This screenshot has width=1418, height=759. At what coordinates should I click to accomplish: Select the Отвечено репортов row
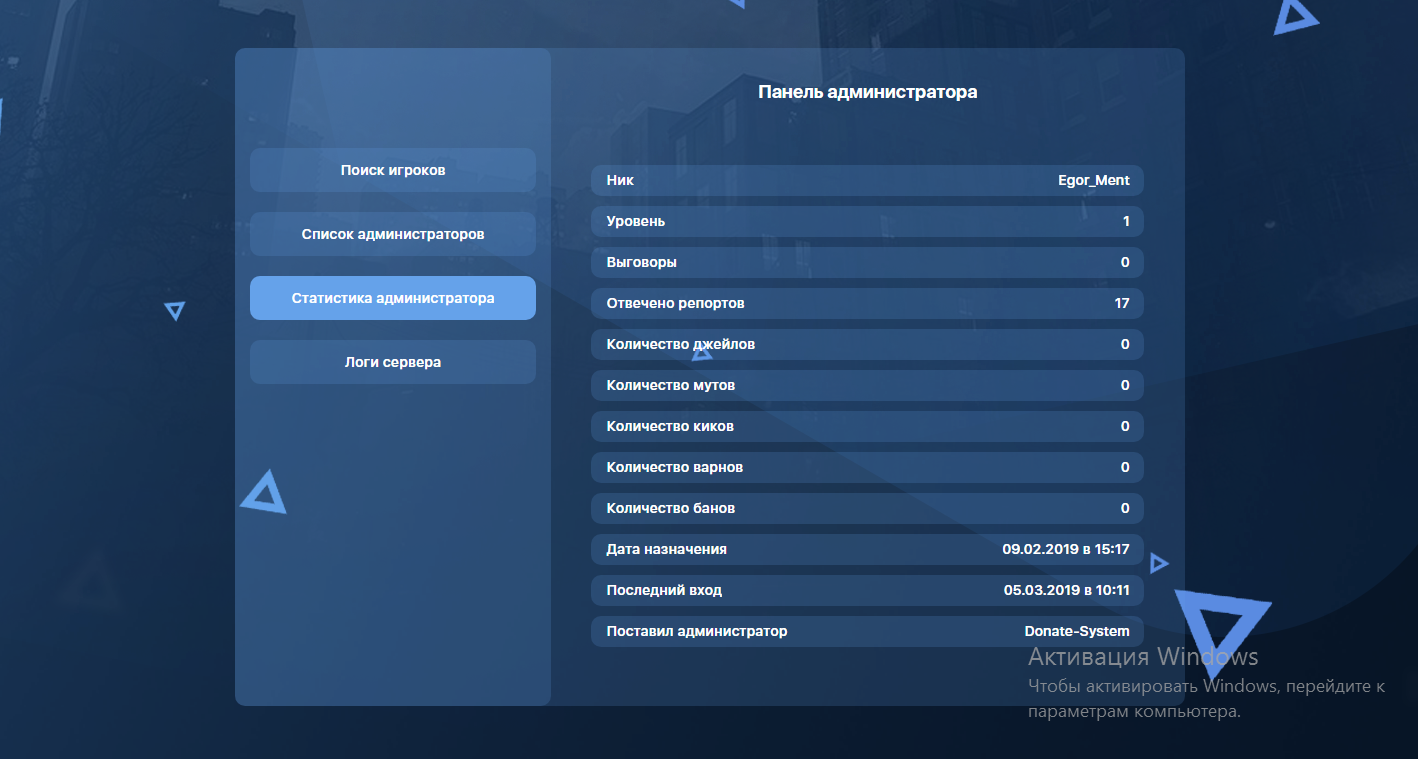pos(867,303)
